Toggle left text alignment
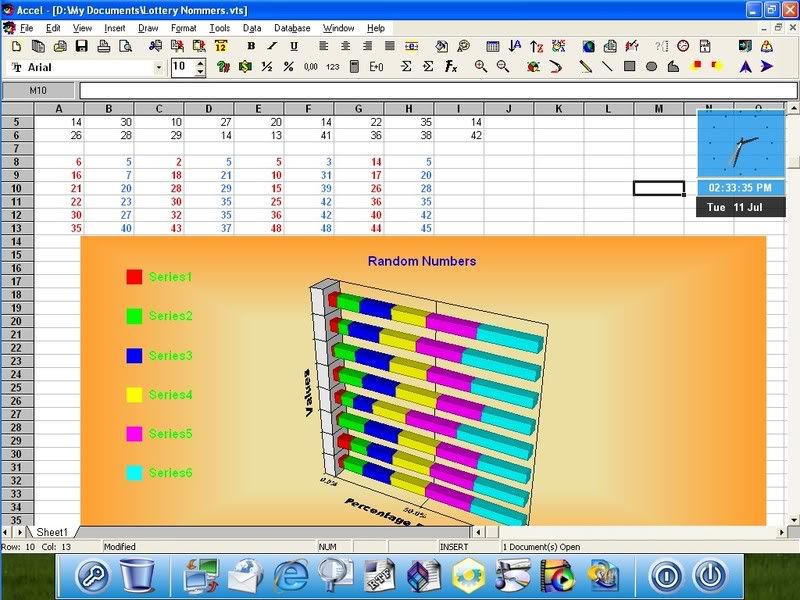Screen dimensions: 800x600 pyautogui.click(x=323, y=46)
